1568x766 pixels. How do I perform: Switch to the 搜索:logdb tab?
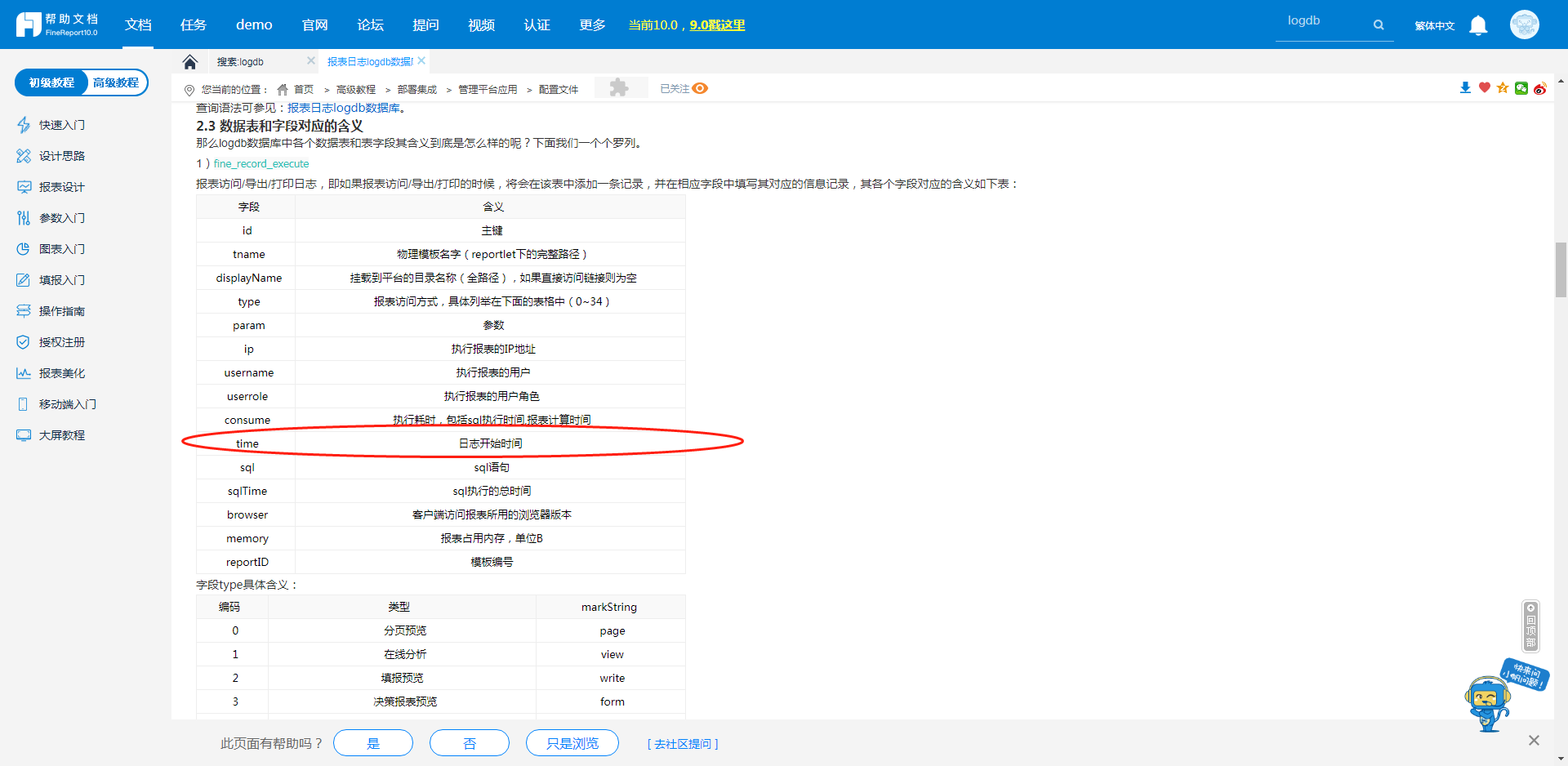click(x=241, y=62)
